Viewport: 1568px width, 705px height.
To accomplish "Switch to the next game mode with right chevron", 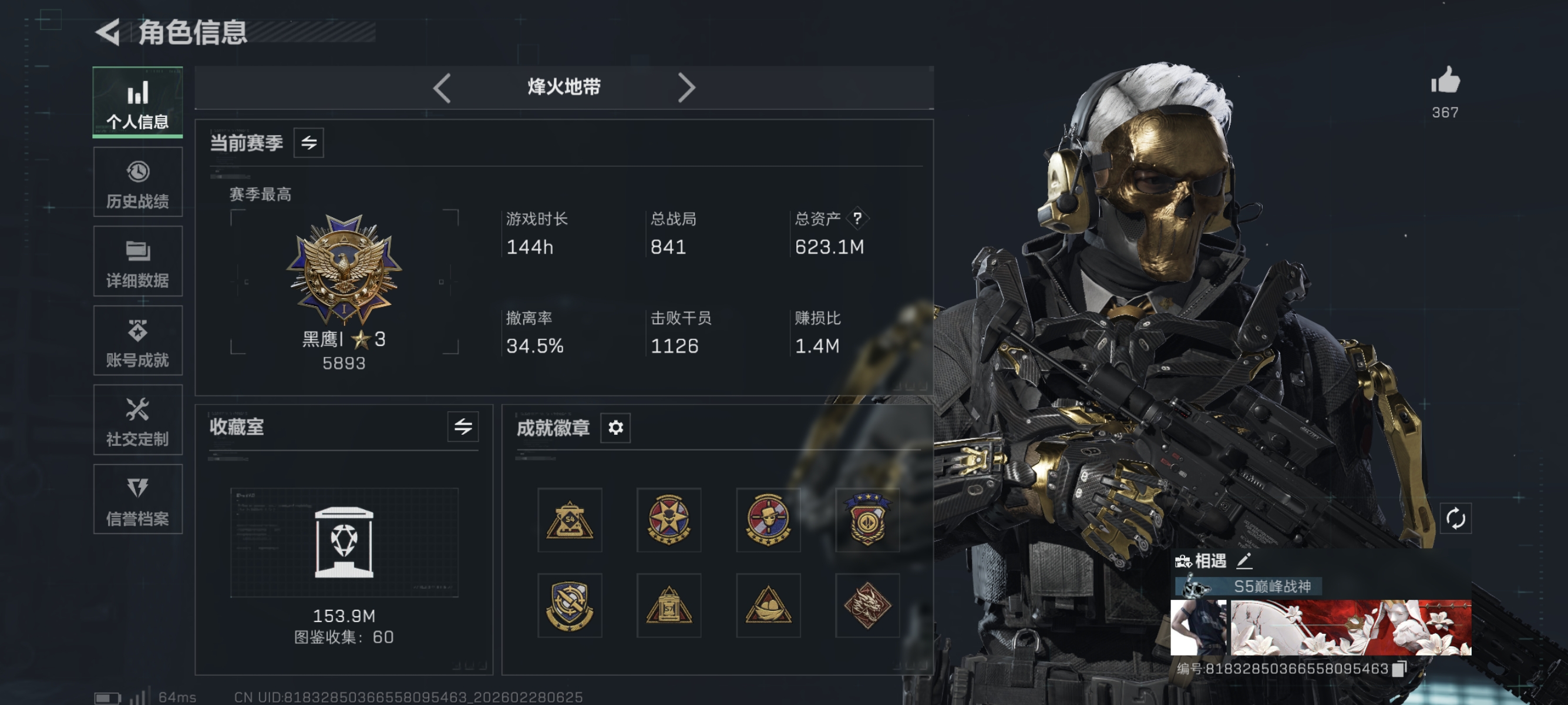I will click(687, 88).
